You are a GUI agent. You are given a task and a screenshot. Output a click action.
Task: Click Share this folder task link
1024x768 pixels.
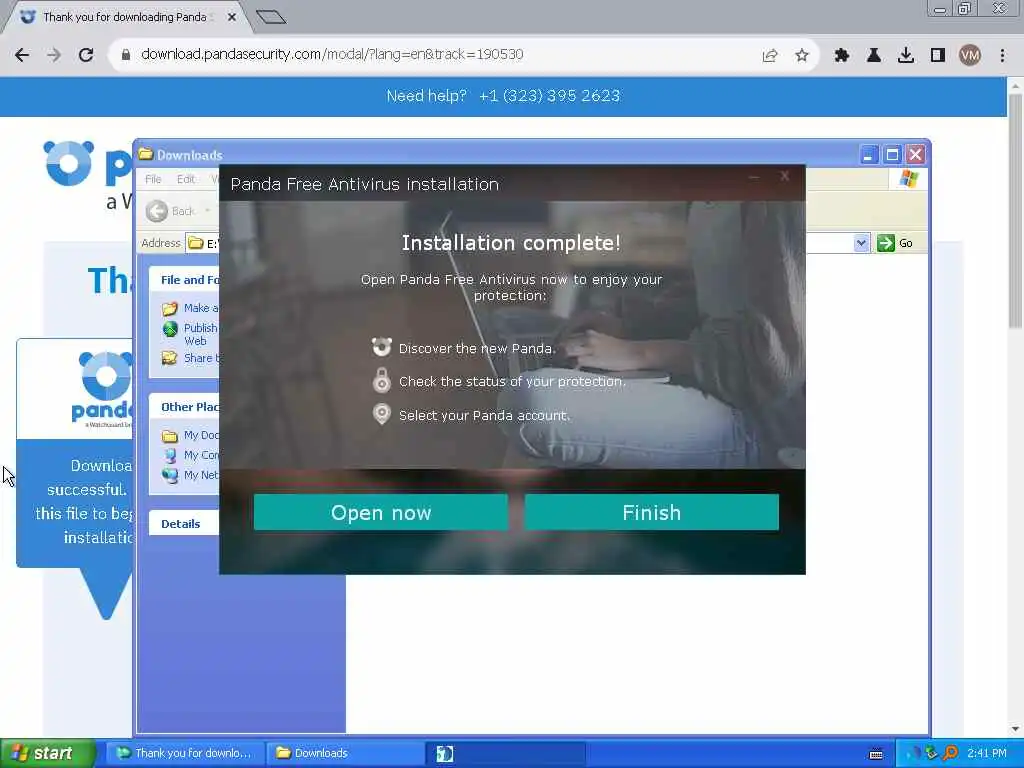tap(202, 358)
